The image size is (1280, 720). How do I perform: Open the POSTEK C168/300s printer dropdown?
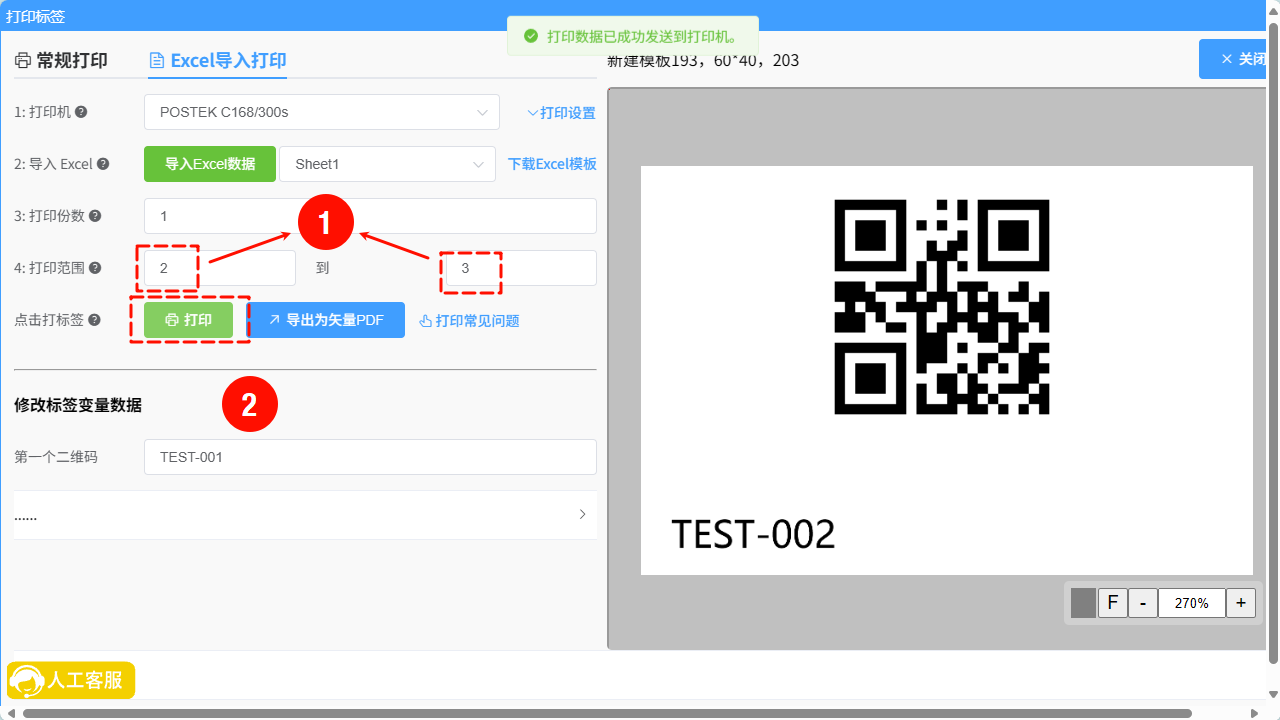pos(322,112)
